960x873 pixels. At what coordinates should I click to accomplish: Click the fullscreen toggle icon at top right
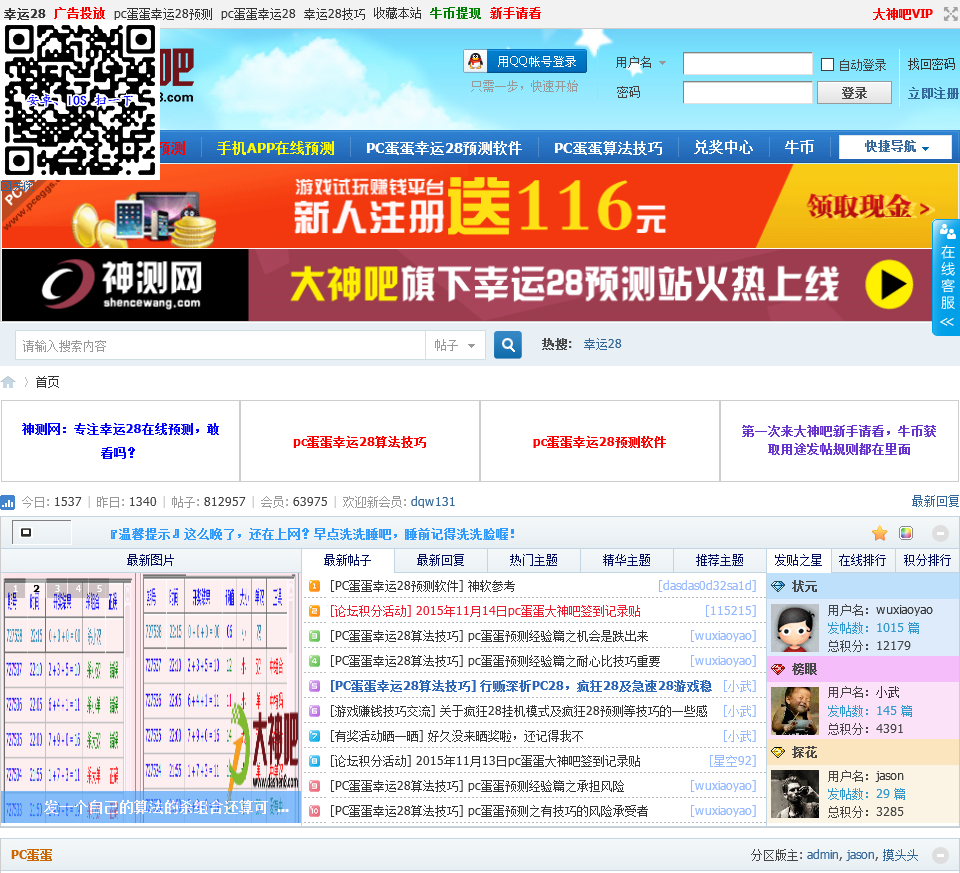click(951, 13)
